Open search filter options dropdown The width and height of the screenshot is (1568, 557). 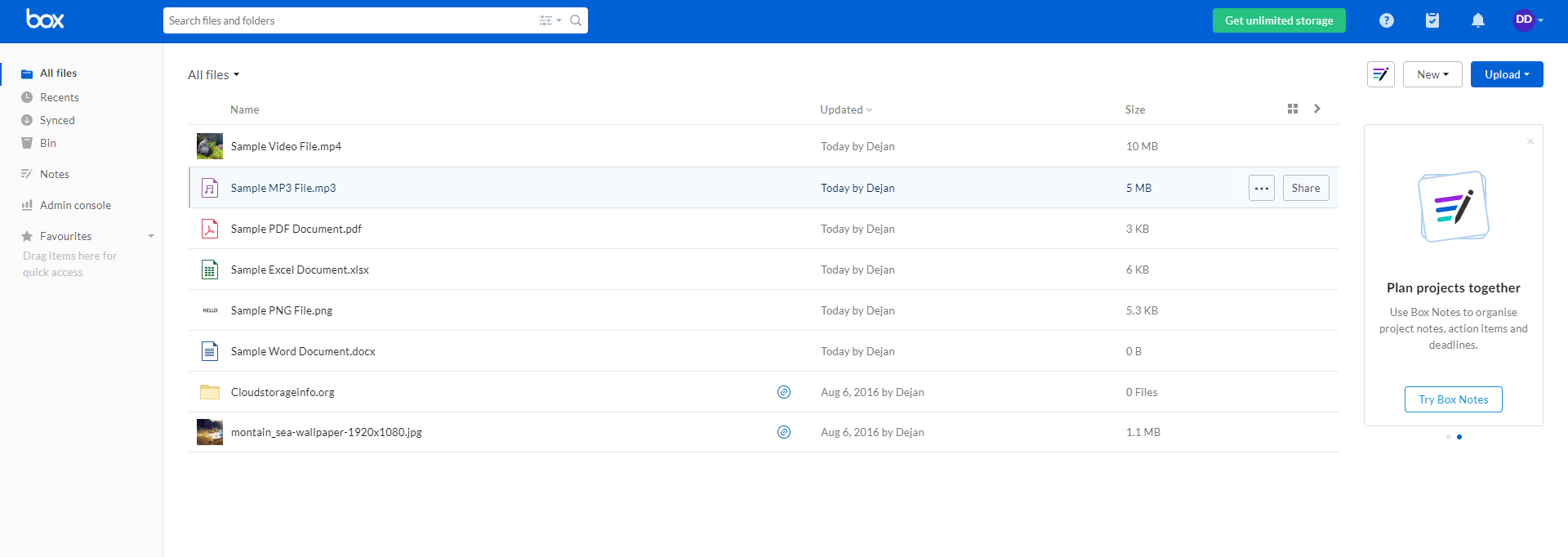coord(550,20)
